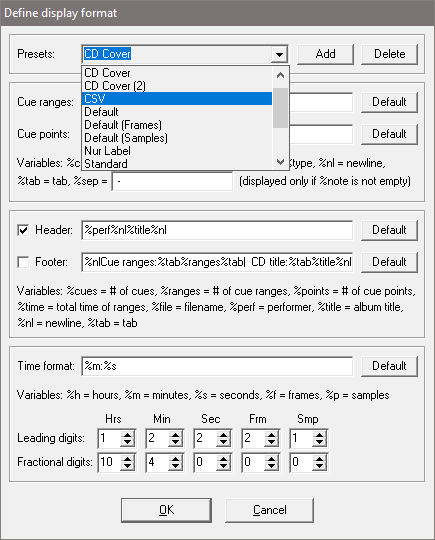Image resolution: width=435 pixels, height=540 pixels.
Task: Click into the Time format field
Action: point(217,366)
